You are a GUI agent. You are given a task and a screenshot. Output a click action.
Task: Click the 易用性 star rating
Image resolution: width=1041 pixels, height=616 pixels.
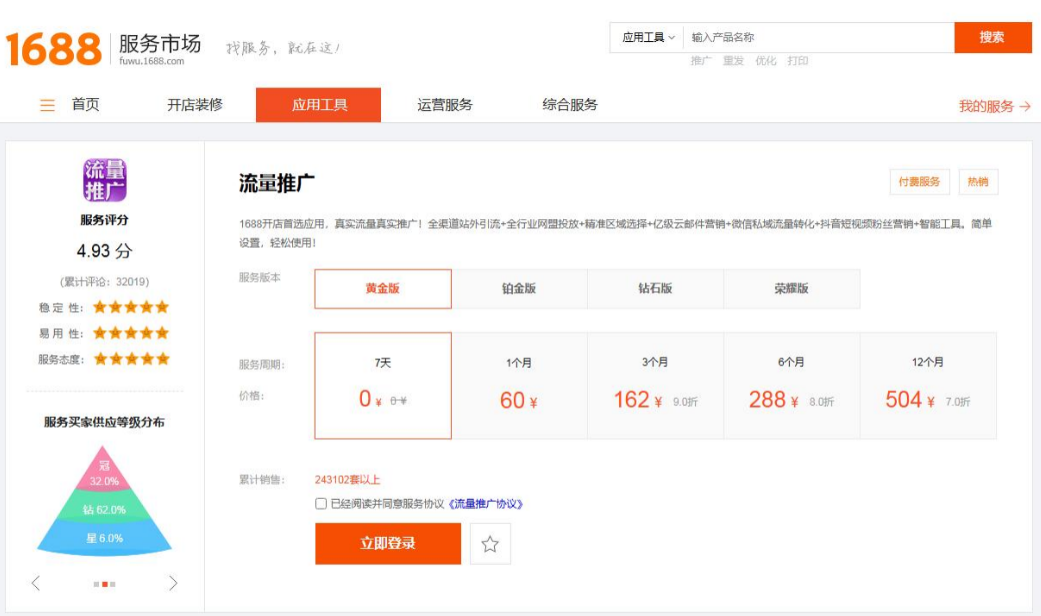click(131, 333)
